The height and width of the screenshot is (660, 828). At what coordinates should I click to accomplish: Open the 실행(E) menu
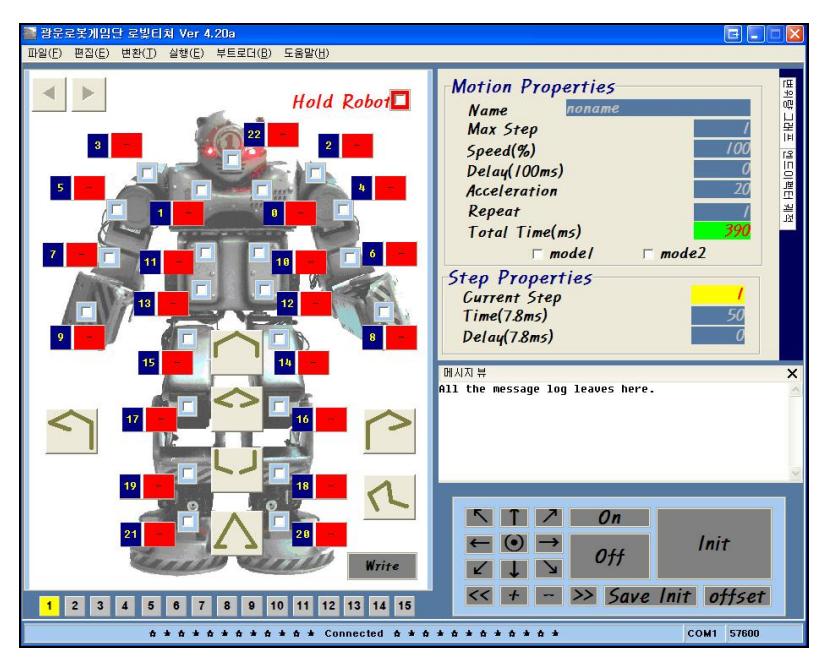pos(186,53)
